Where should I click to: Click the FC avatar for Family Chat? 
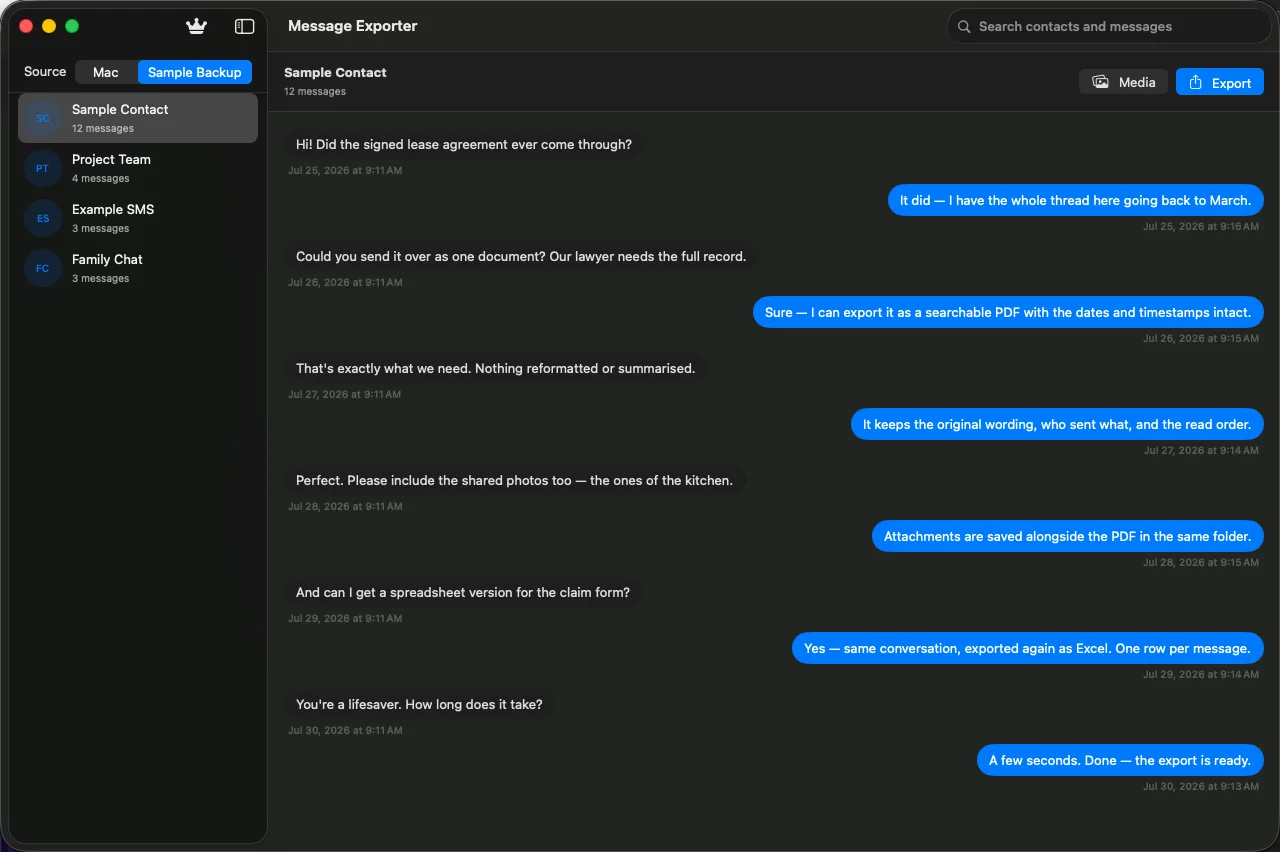tap(42, 268)
